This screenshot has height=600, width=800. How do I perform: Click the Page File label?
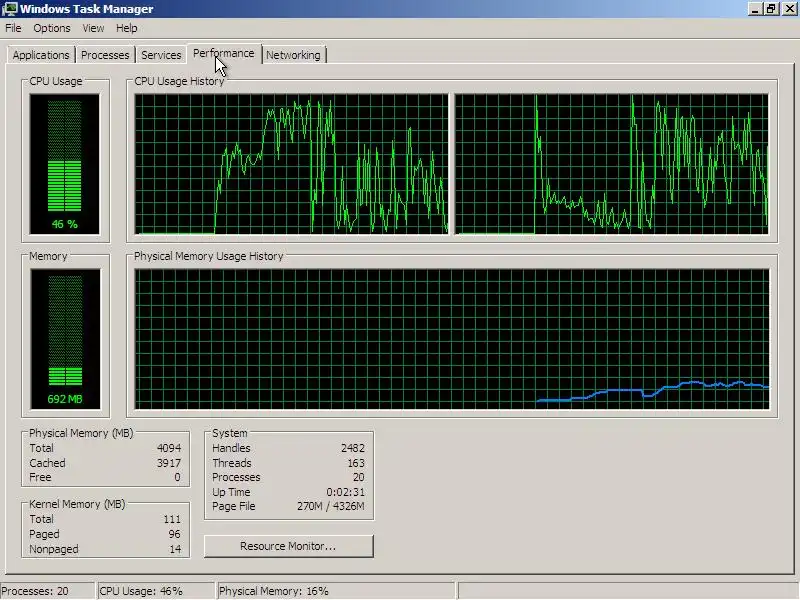(x=234, y=506)
